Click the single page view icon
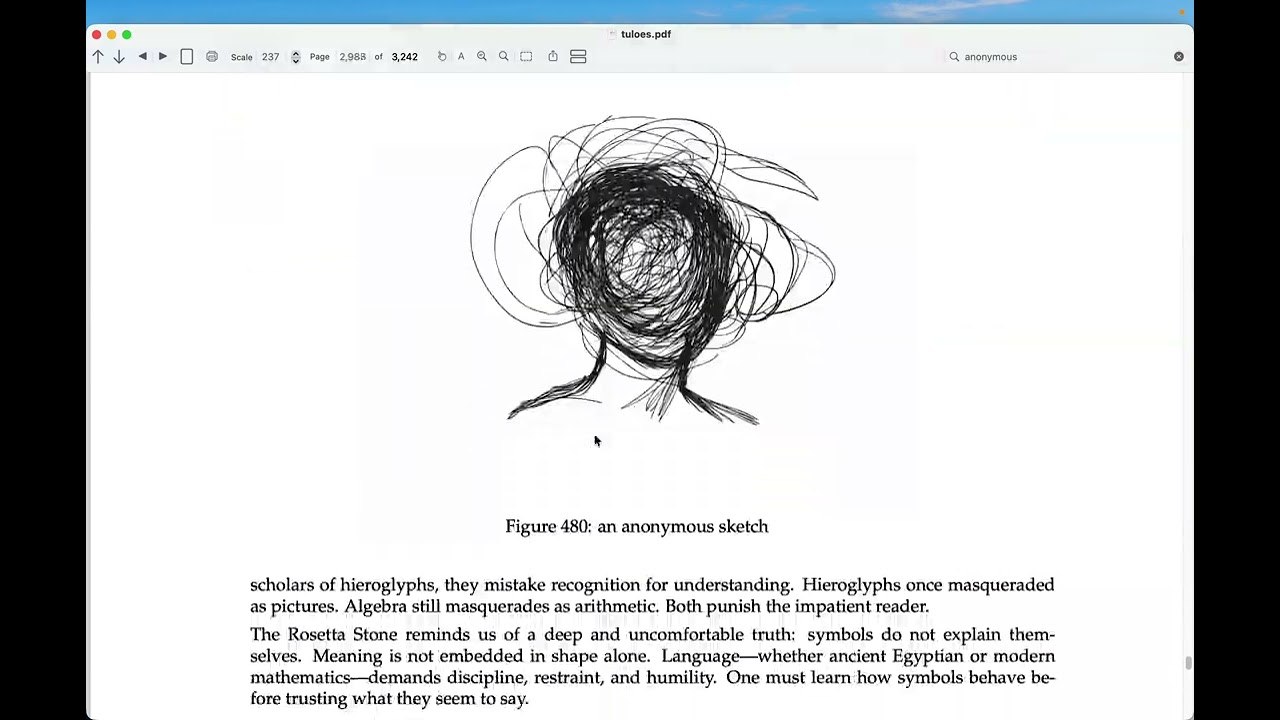Screen dimensions: 1280x720 pos(187,57)
